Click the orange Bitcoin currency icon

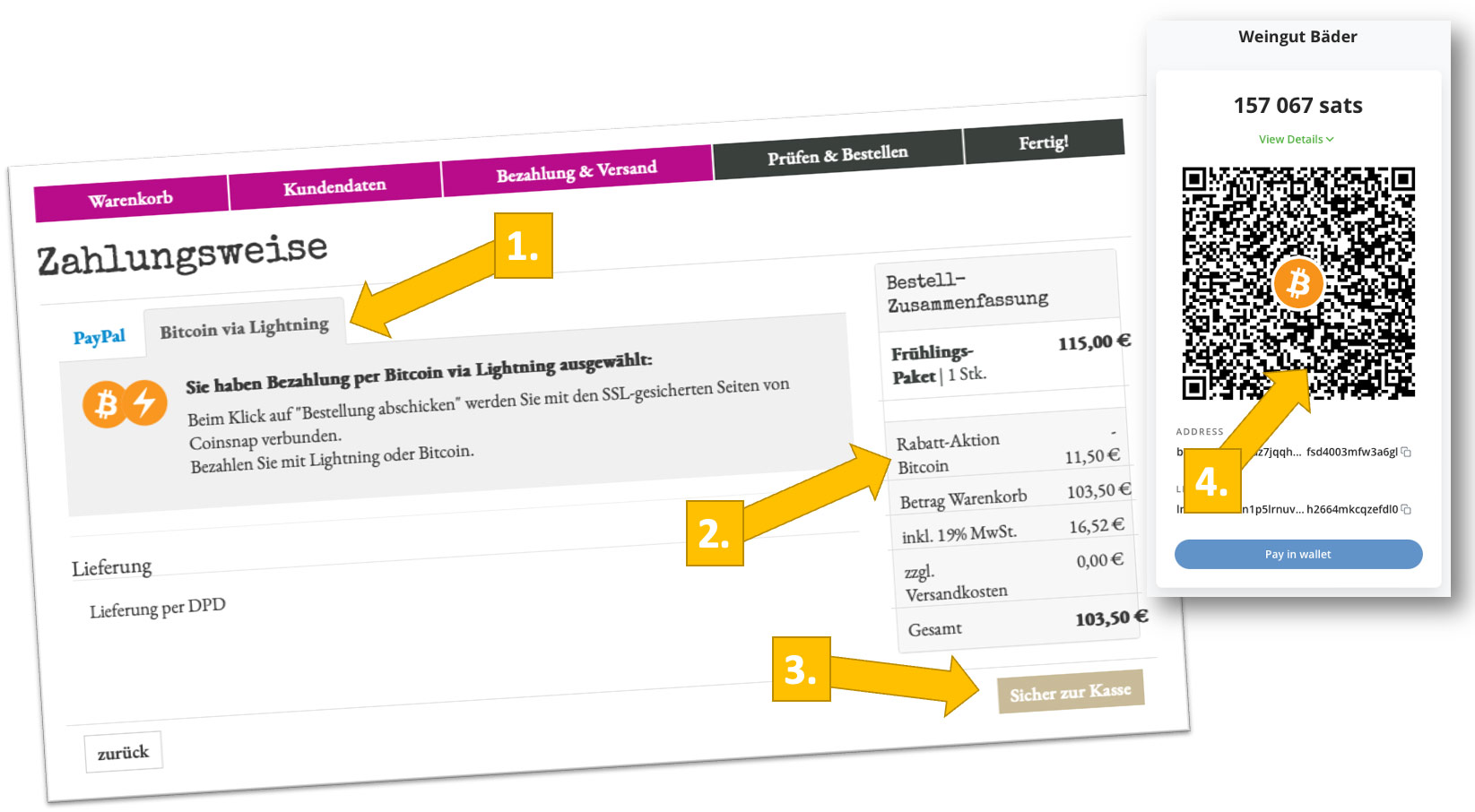point(106,403)
